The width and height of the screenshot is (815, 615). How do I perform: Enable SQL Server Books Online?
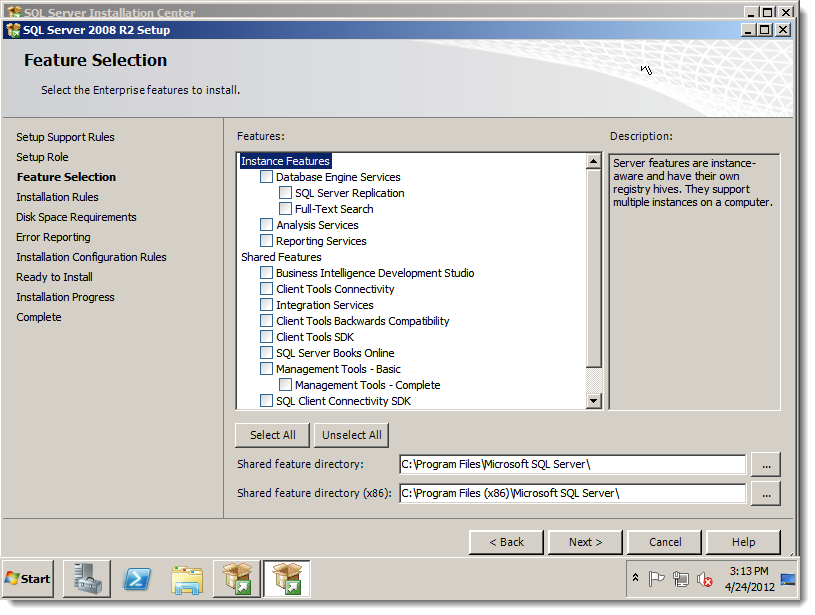click(266, 353)
